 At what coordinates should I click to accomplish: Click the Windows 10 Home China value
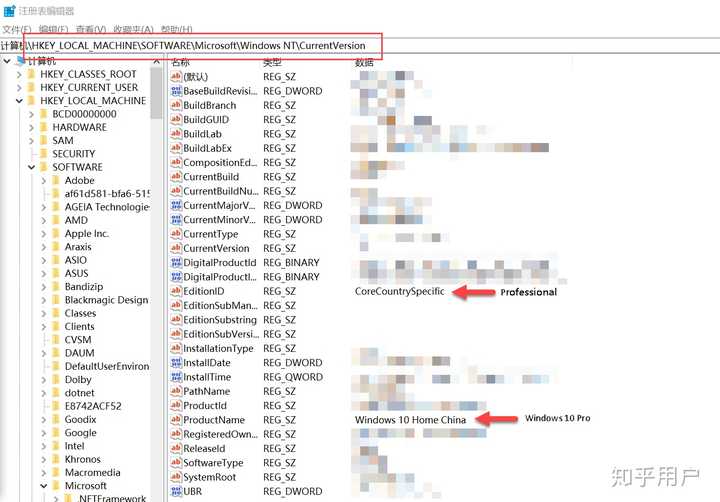pyautogui.click(x=410, y=420)
